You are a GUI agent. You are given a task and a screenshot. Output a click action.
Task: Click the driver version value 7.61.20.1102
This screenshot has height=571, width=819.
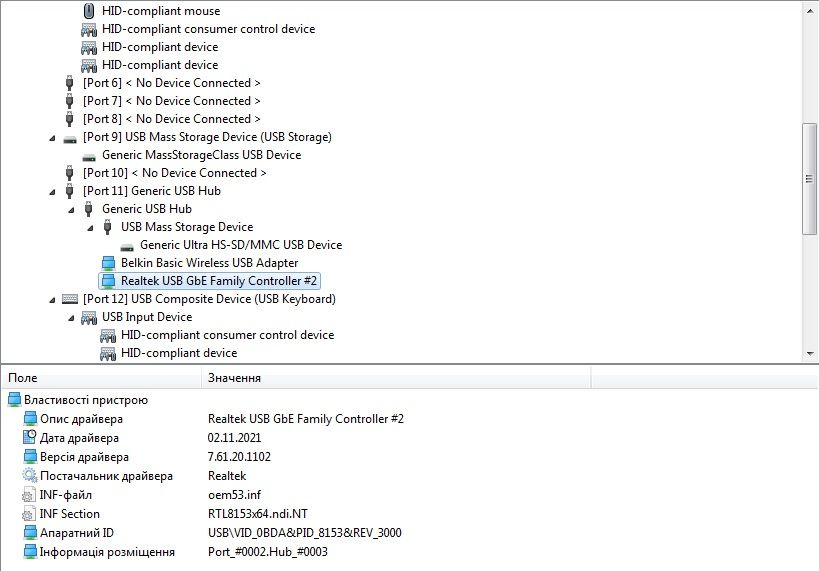pyautogui.click(x=239, y=457)
